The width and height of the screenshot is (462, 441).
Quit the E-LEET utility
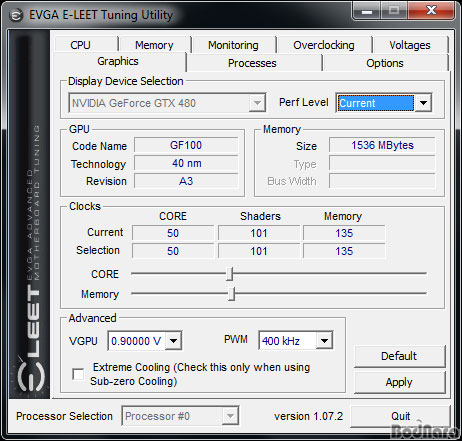(400, 416)
